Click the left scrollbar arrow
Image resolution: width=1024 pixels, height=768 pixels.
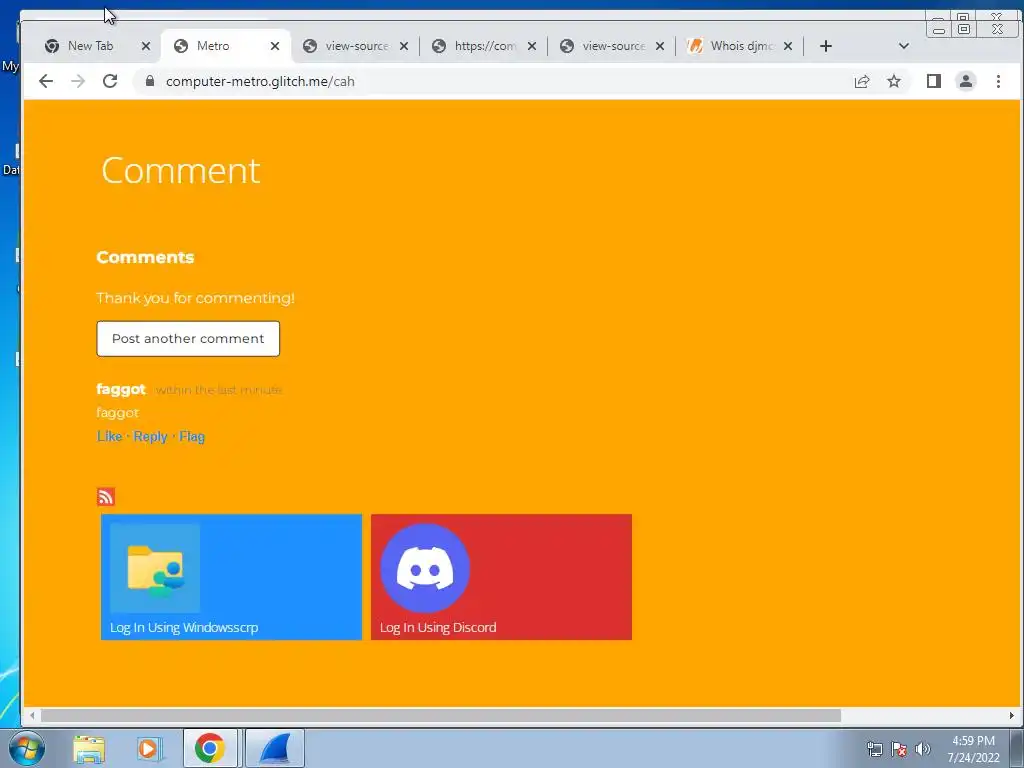[31, 716]
